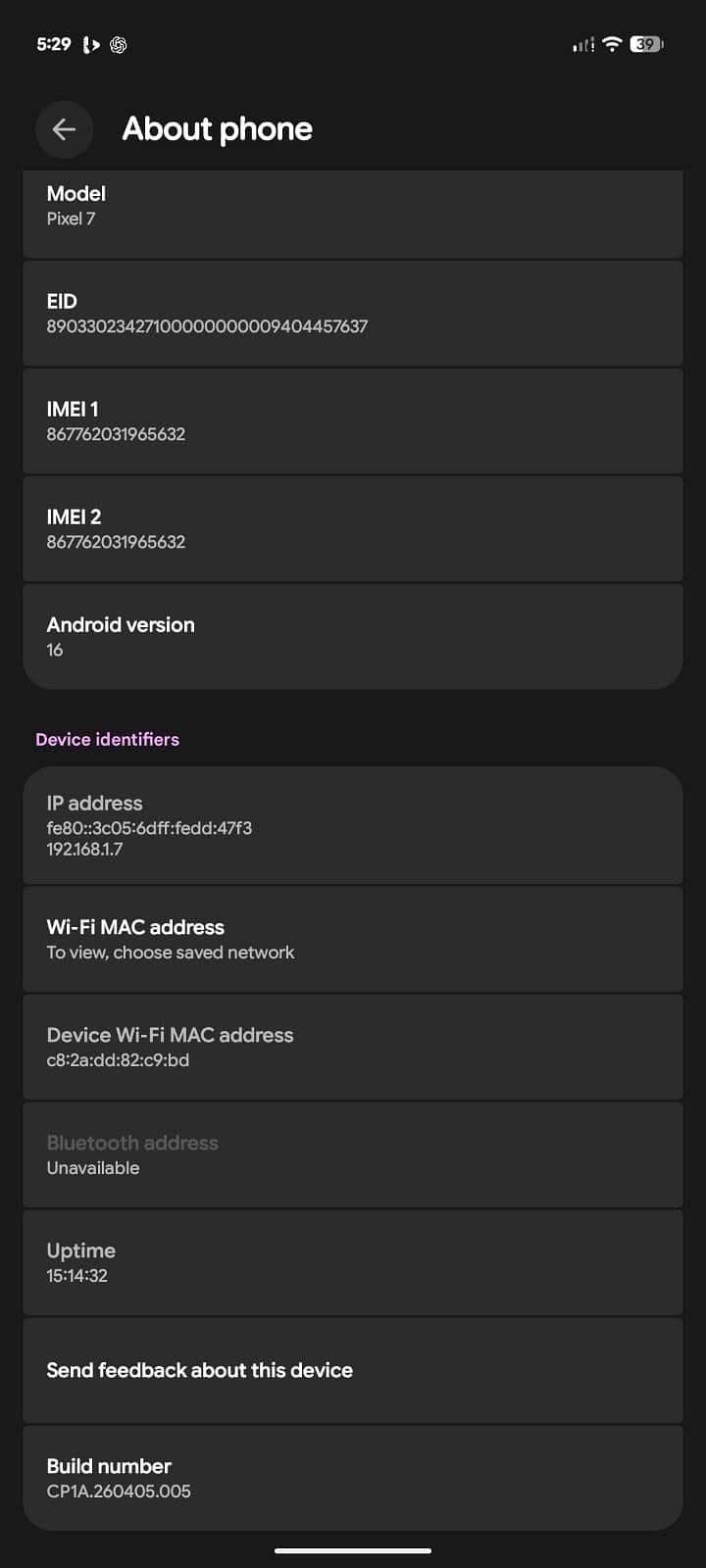The image size is (706, 1568).
Task: Tap the back arrow button
Action: click(x=64, y=129)
